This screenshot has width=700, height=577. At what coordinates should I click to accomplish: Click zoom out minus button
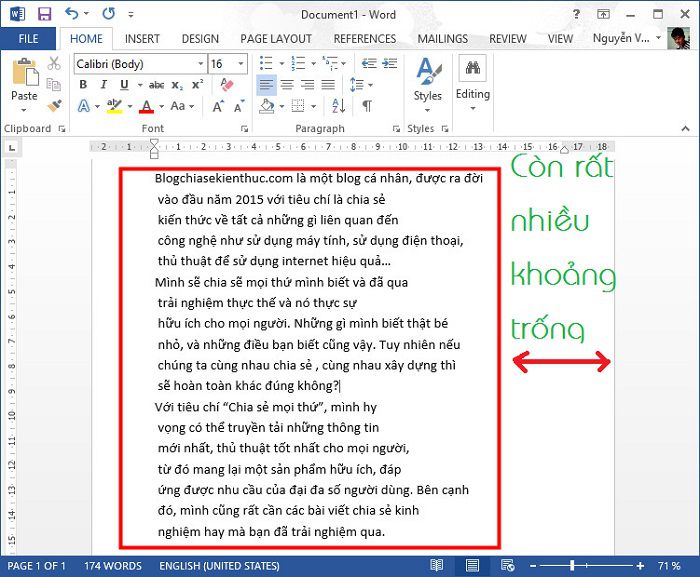point(533,566)
